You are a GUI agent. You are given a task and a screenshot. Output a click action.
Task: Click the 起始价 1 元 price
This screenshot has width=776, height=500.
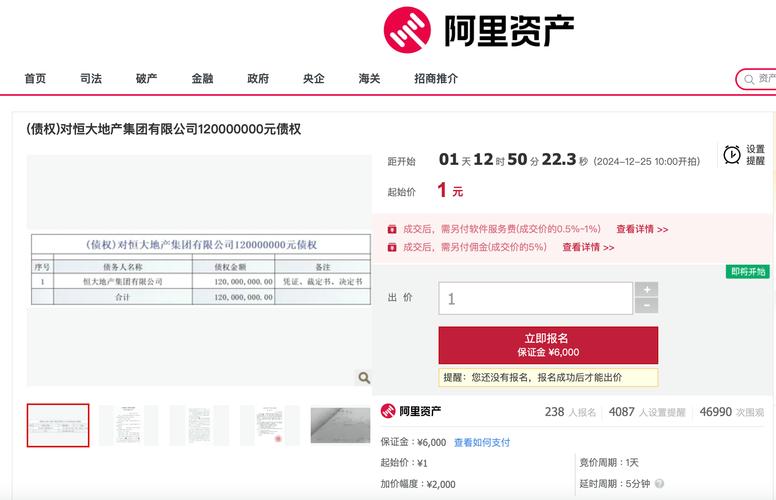click(450, 190)
